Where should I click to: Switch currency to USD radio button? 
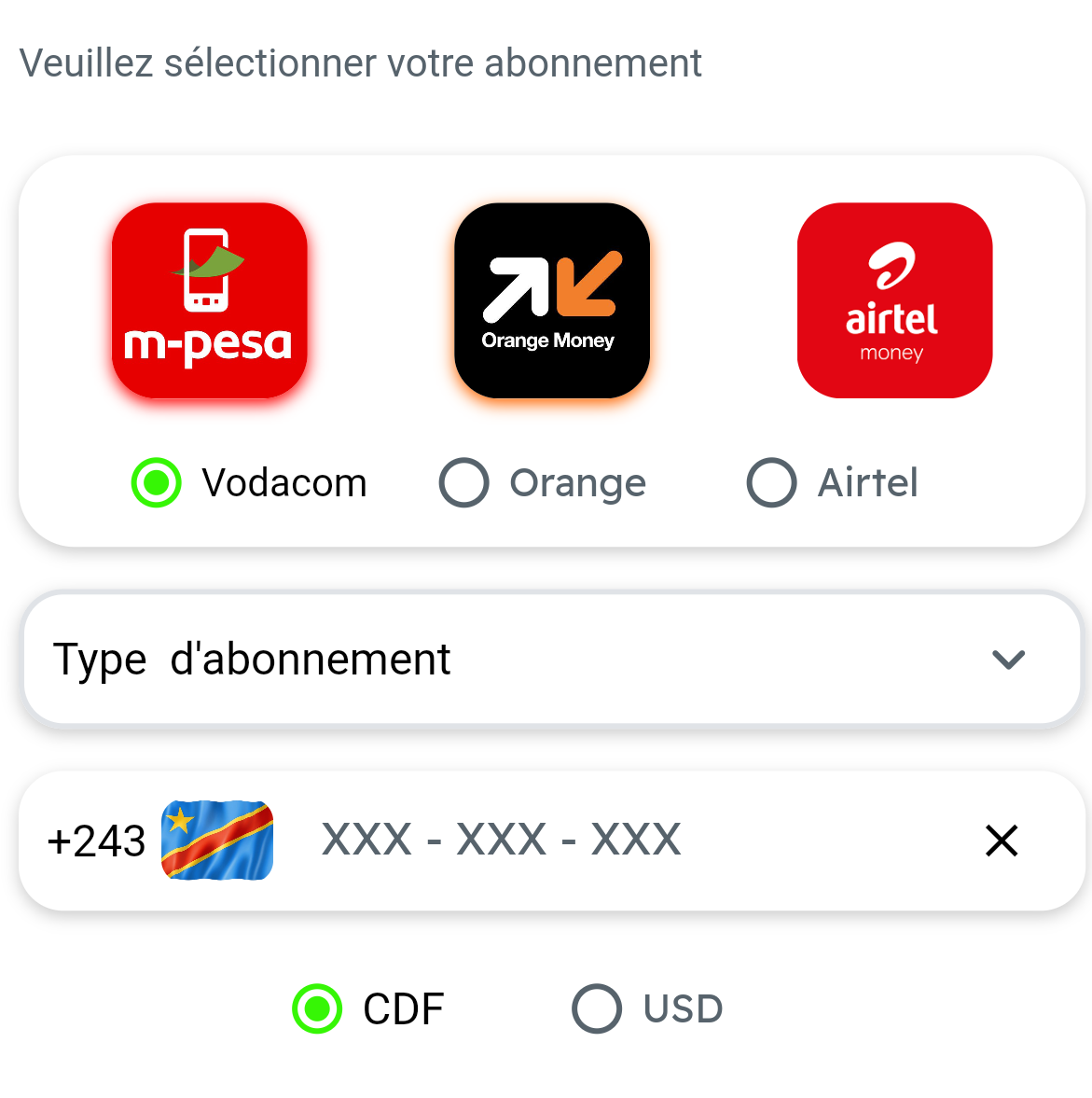point(597,1008)
